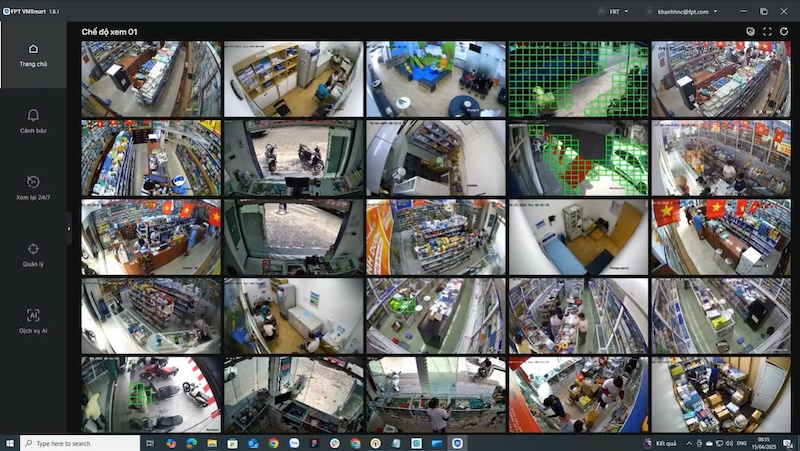Select the Chế độ xem 01 title
The image size is (800, 451).
coord(109,32)
